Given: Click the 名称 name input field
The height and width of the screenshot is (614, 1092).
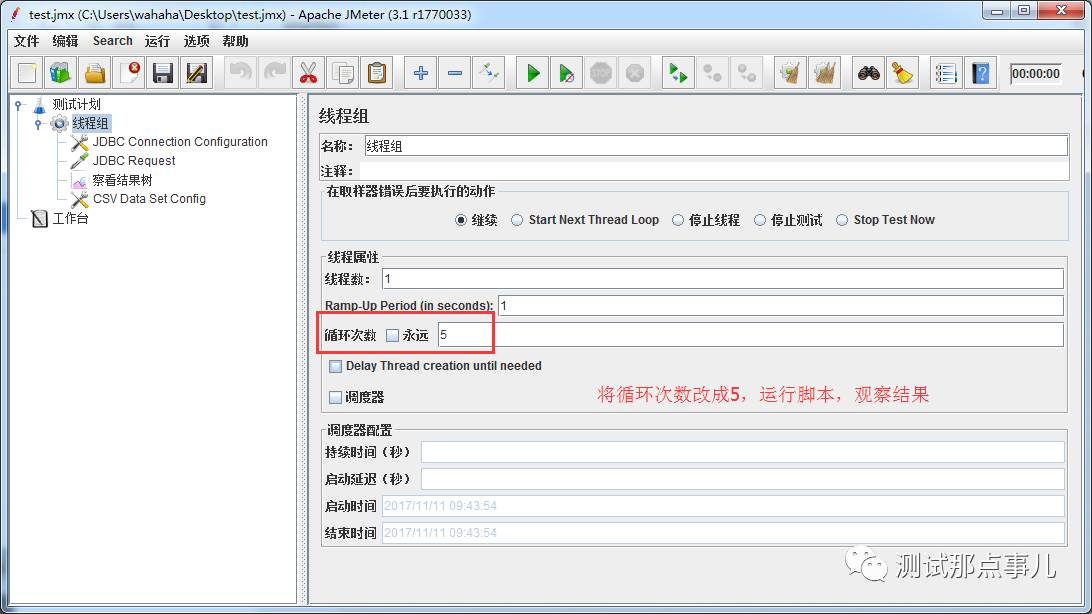Looking at the screenshot, I should pyautogui.click(x=716, y=146).
